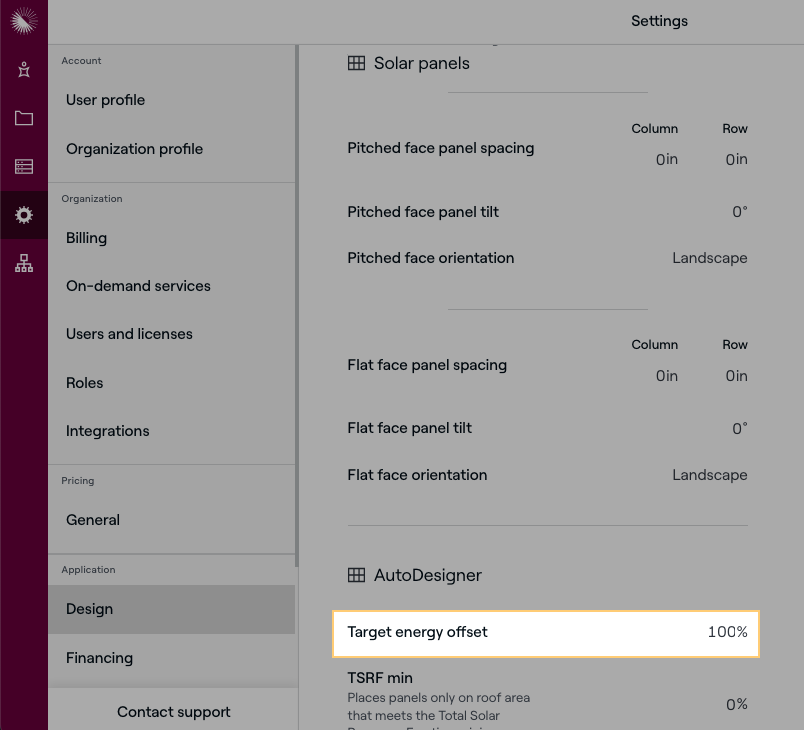Viewport: 804px width, 730px height.
Task: Click the Contact support button
Action: coord(174,712)
